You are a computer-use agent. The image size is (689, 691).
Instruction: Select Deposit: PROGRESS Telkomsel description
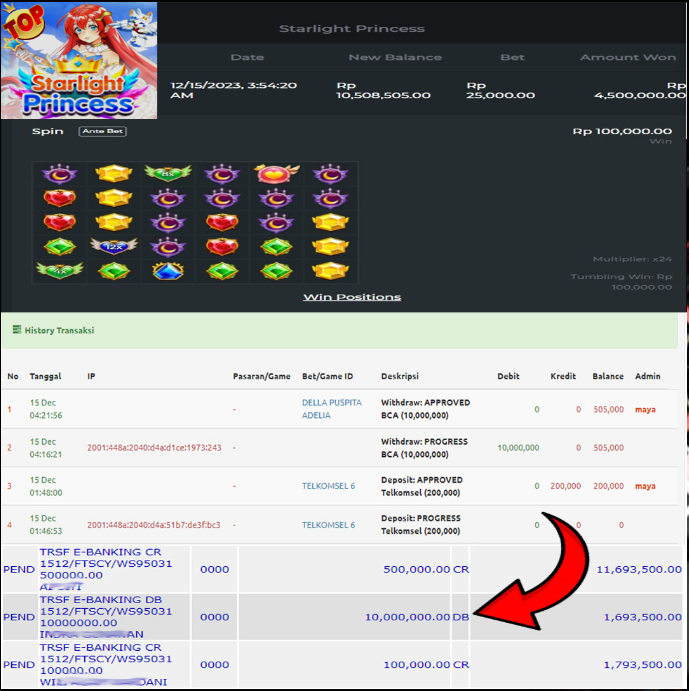421,524
